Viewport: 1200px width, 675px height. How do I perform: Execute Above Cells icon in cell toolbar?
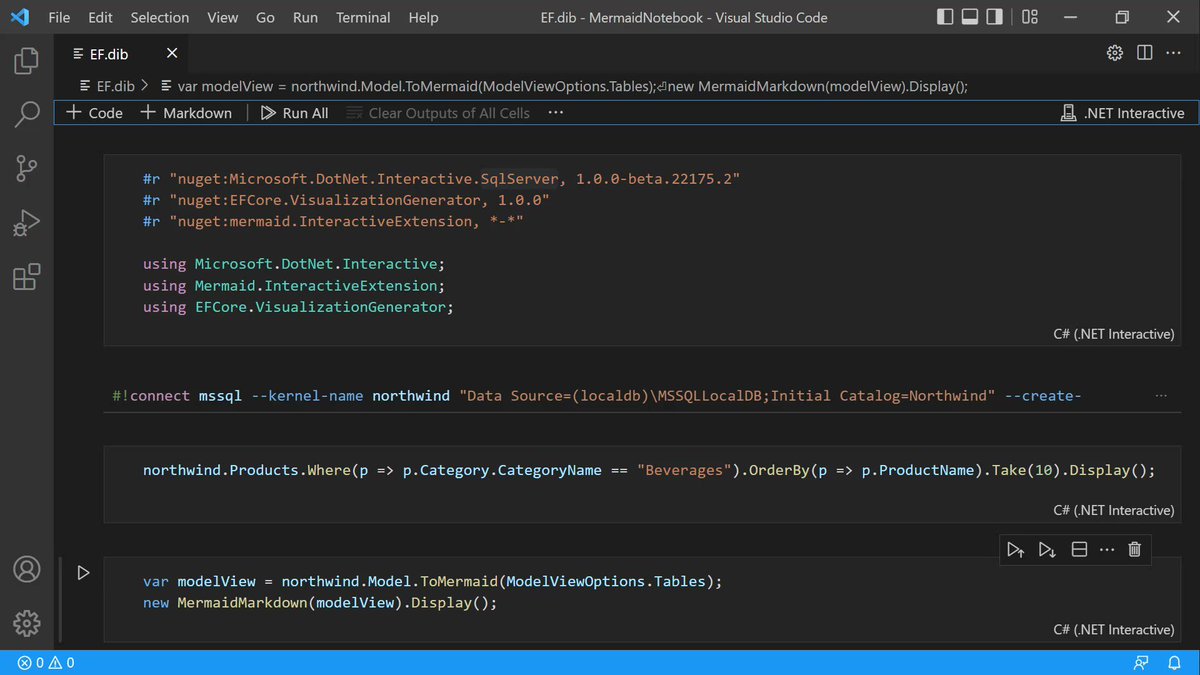pos(1016,549)
